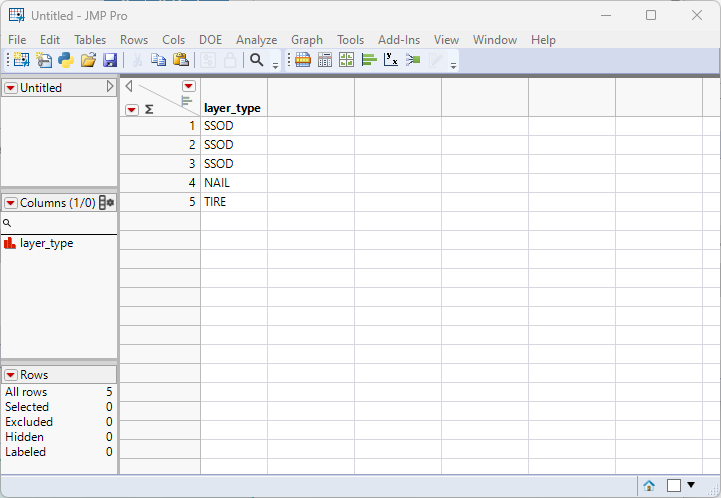
Task: Open the Edit menu
Action: pos(50,40)
